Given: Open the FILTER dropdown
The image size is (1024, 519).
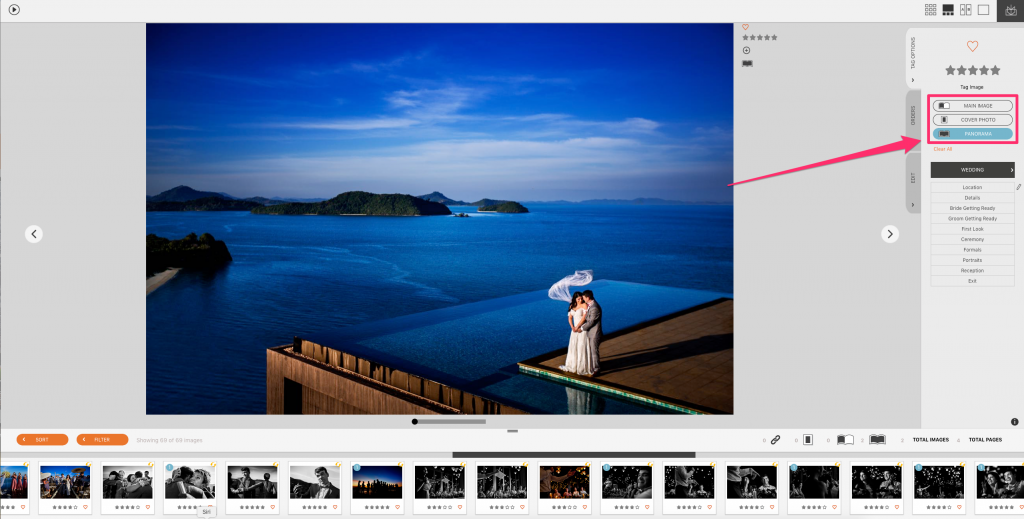Looking at the screenshot, I should [x=103, y=440].
